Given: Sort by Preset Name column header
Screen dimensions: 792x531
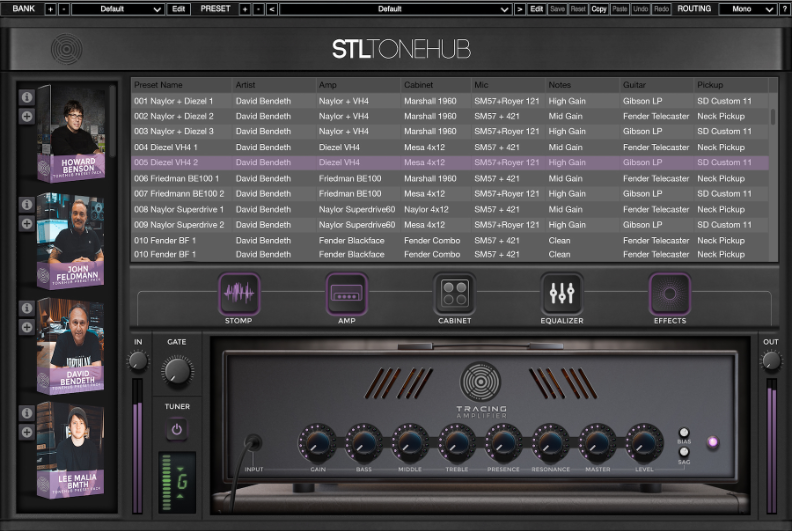Looking at the screenshot, I should [181, 85].
